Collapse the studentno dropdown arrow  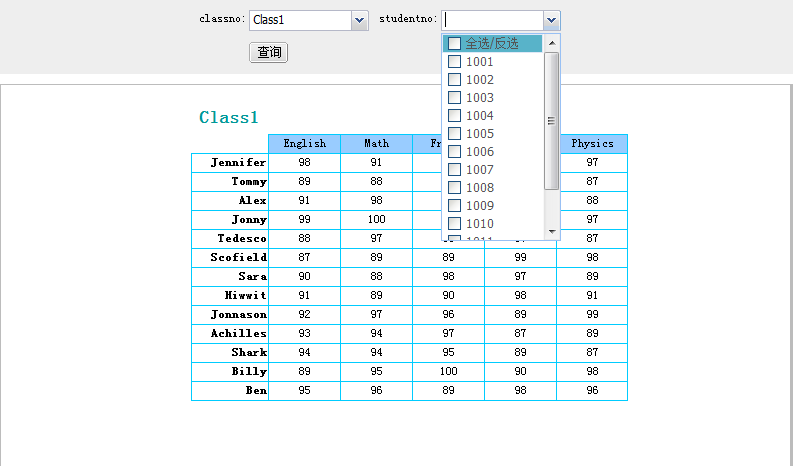point(551,20)
